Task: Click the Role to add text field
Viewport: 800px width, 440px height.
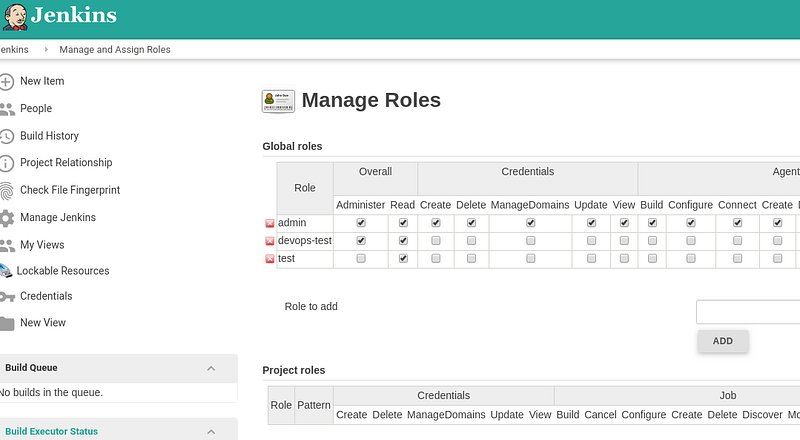Action: (748, 312)
